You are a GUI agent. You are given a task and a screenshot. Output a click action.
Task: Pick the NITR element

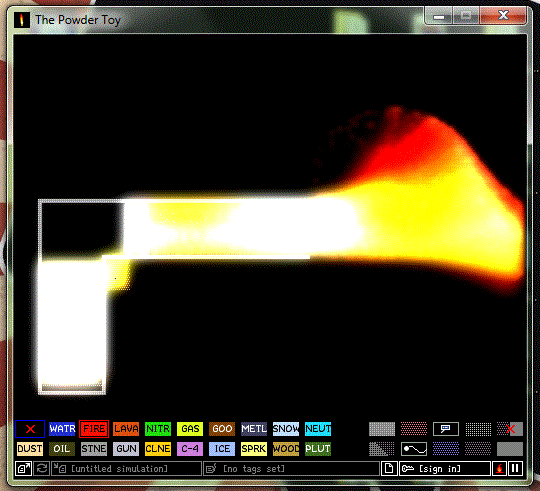[x=158, y=429]
